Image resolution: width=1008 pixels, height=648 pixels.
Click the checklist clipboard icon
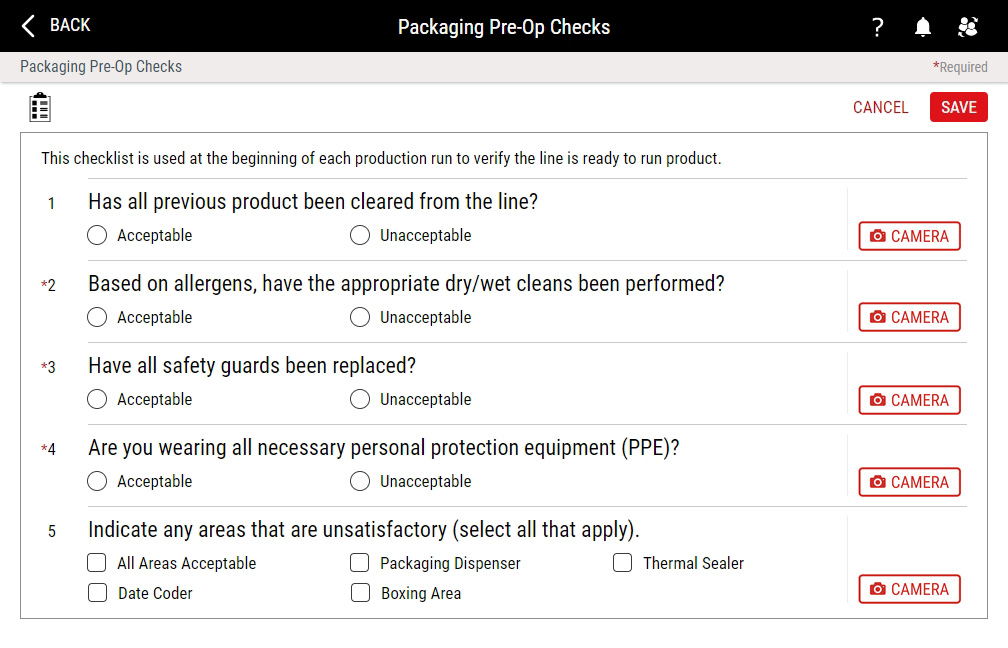click(x=40, y=107)
